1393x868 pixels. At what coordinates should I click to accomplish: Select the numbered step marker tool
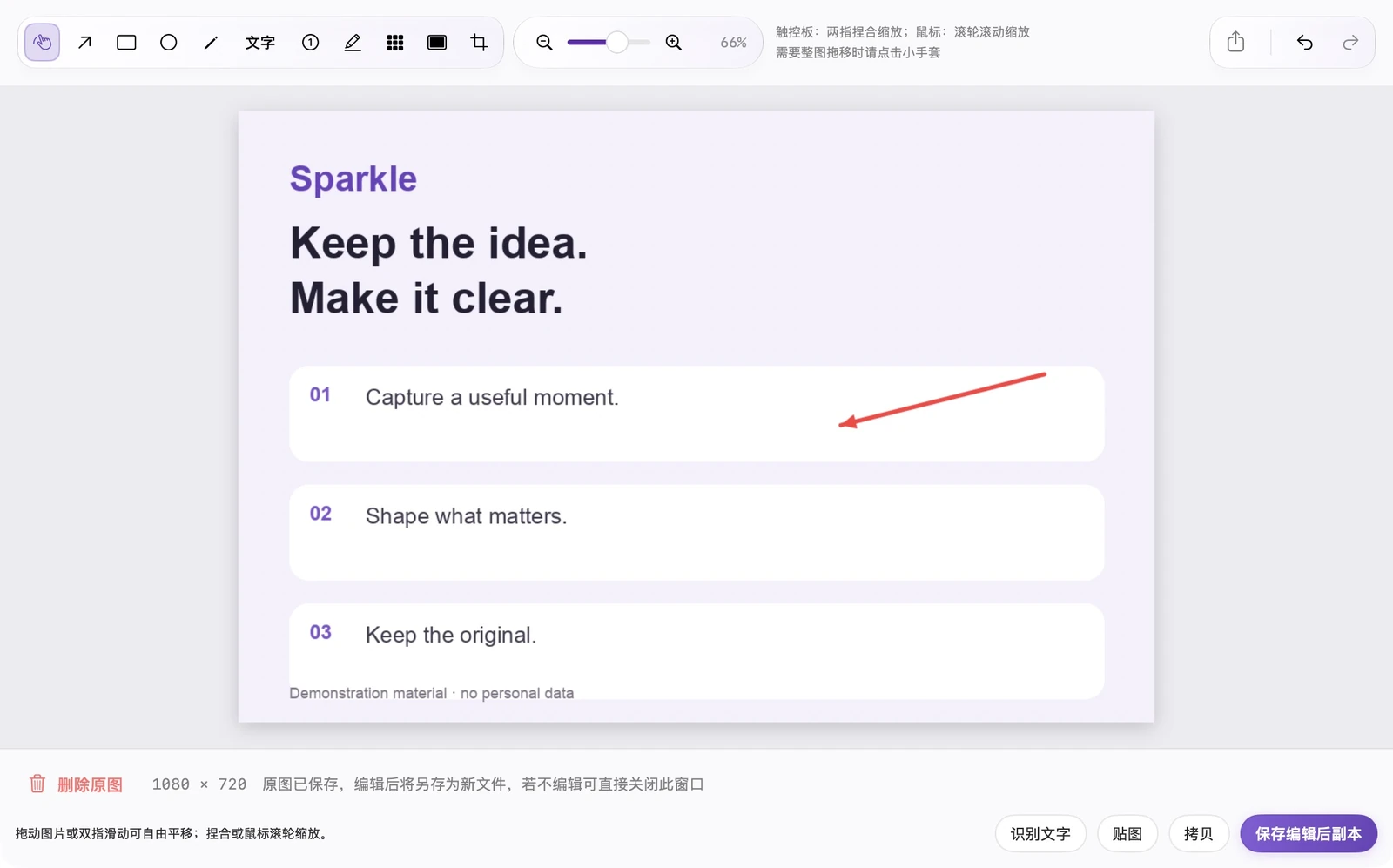(x=310, y=43)
